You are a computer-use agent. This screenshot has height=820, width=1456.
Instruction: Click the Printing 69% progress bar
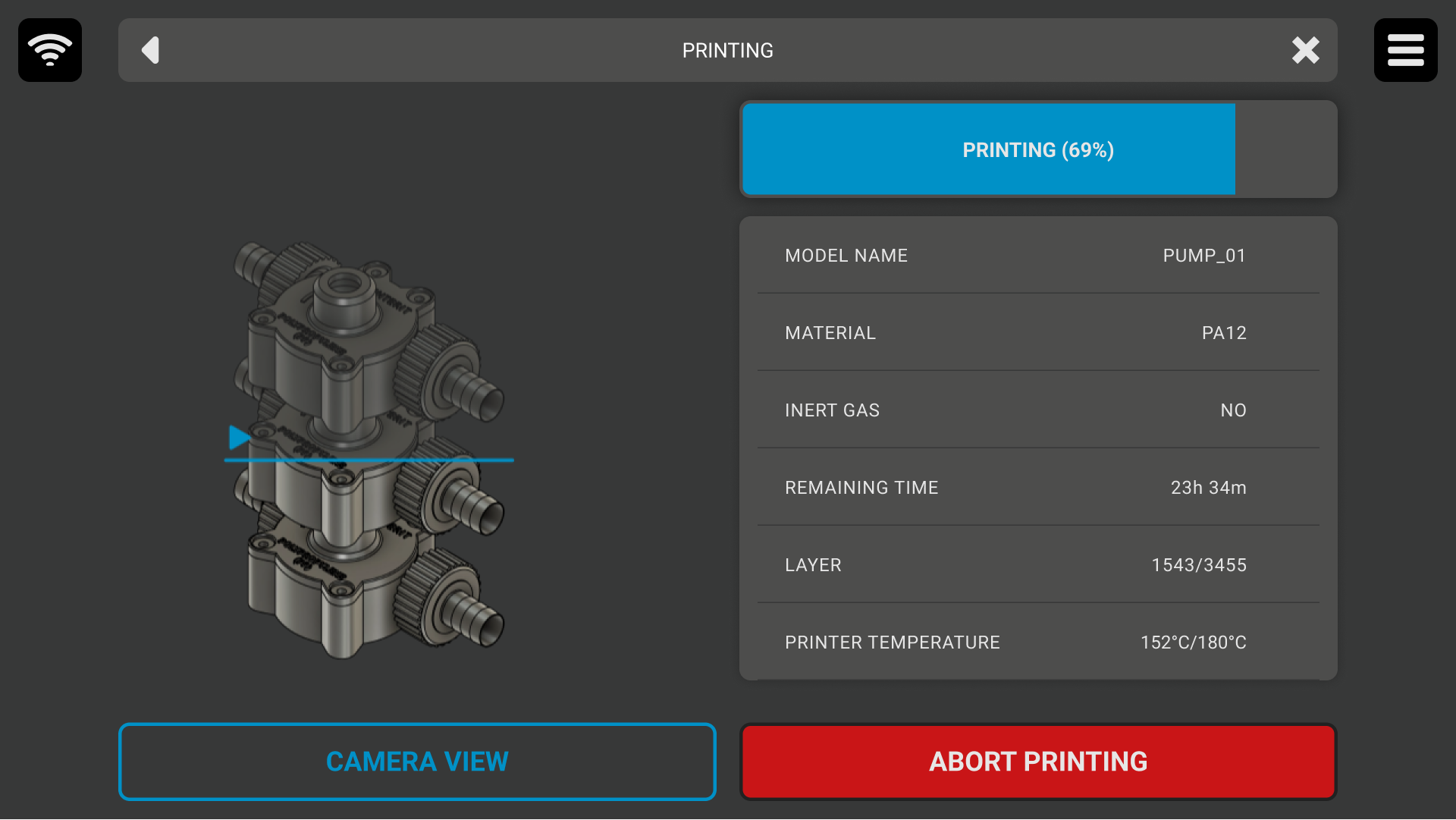click(1037, 149)
